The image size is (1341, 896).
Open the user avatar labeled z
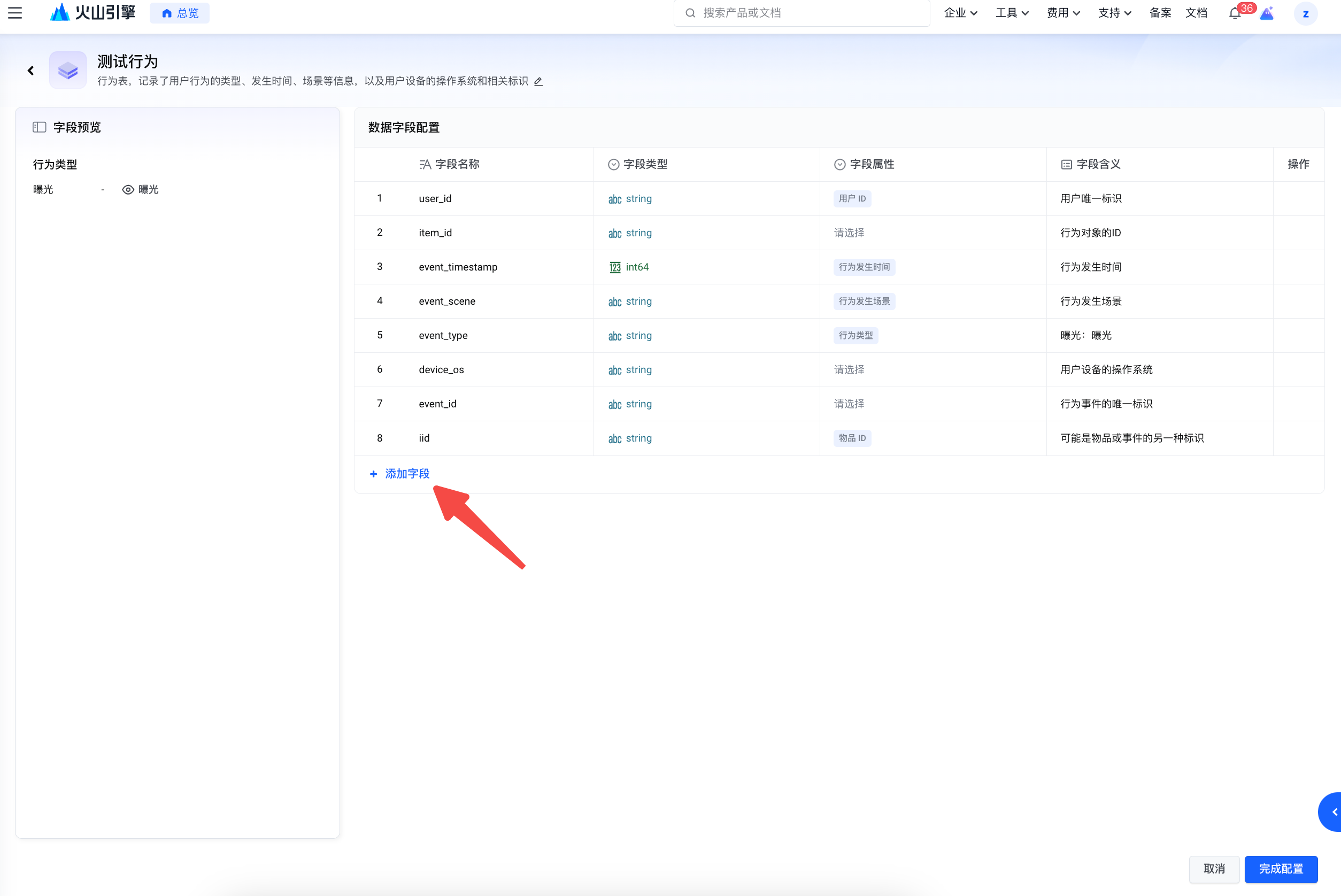pyautogui.click(x=1305, y=14)
